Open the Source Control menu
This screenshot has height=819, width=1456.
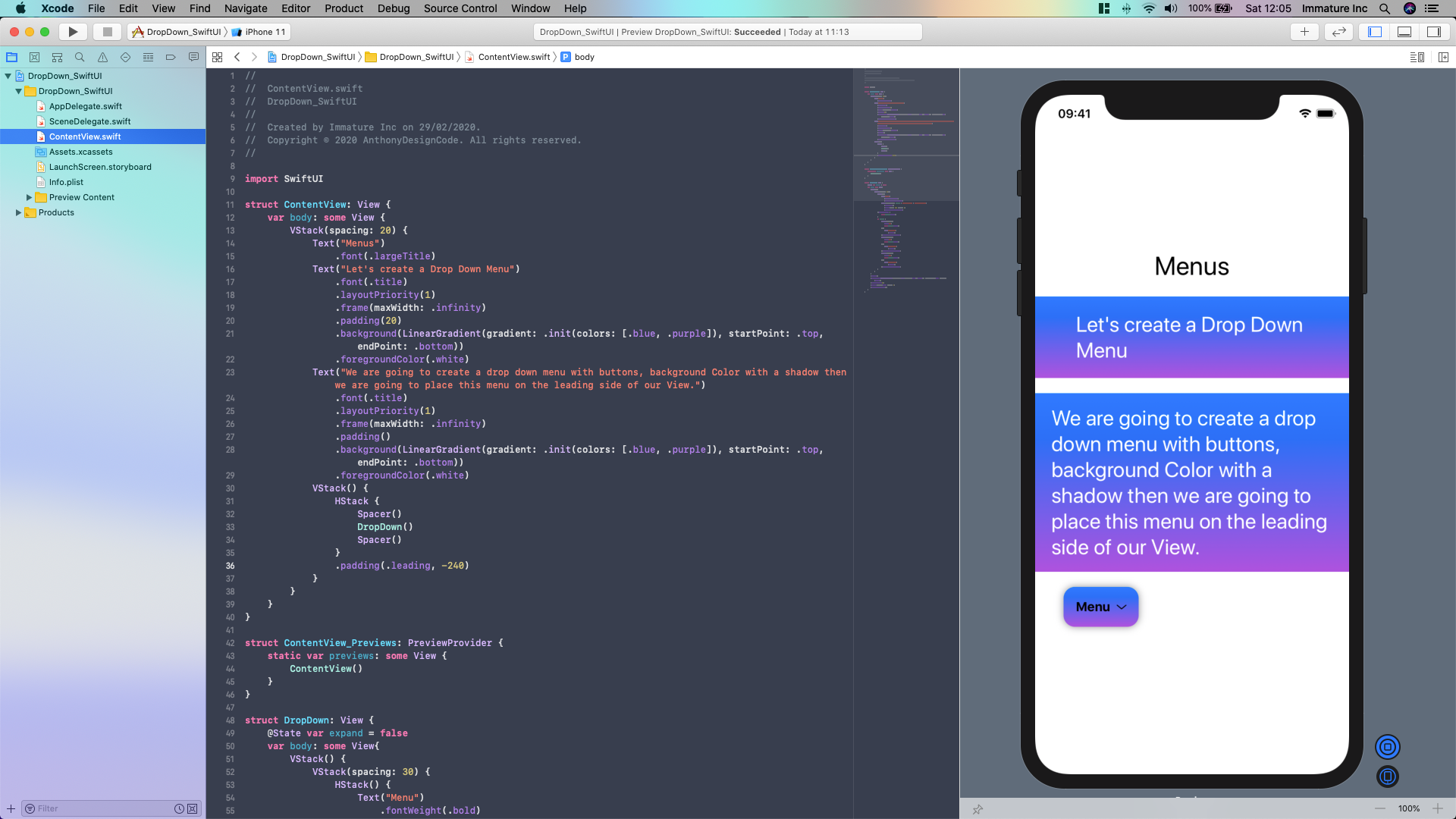point(460,8)
